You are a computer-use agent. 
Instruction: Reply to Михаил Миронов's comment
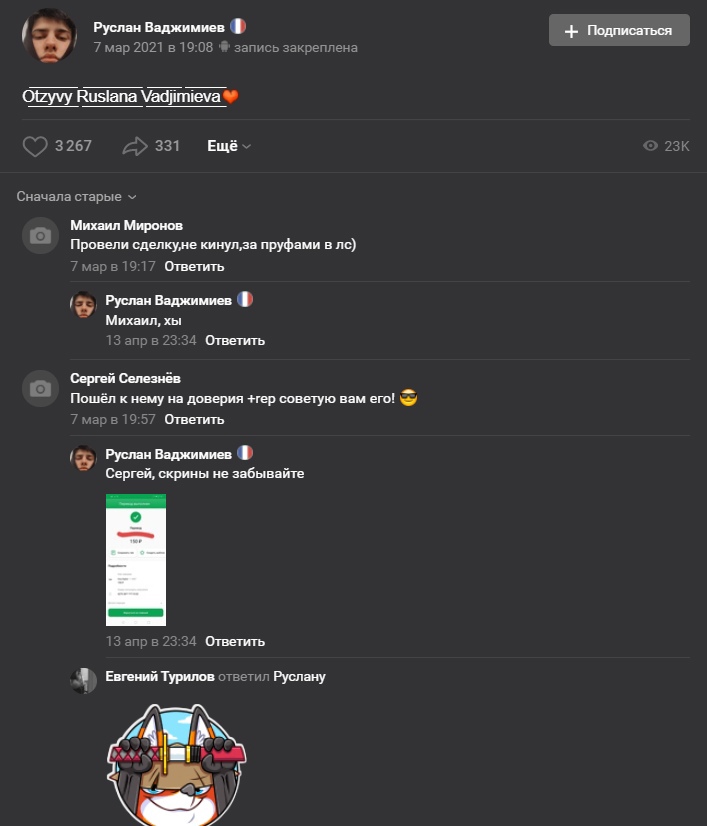click(194, 267)
